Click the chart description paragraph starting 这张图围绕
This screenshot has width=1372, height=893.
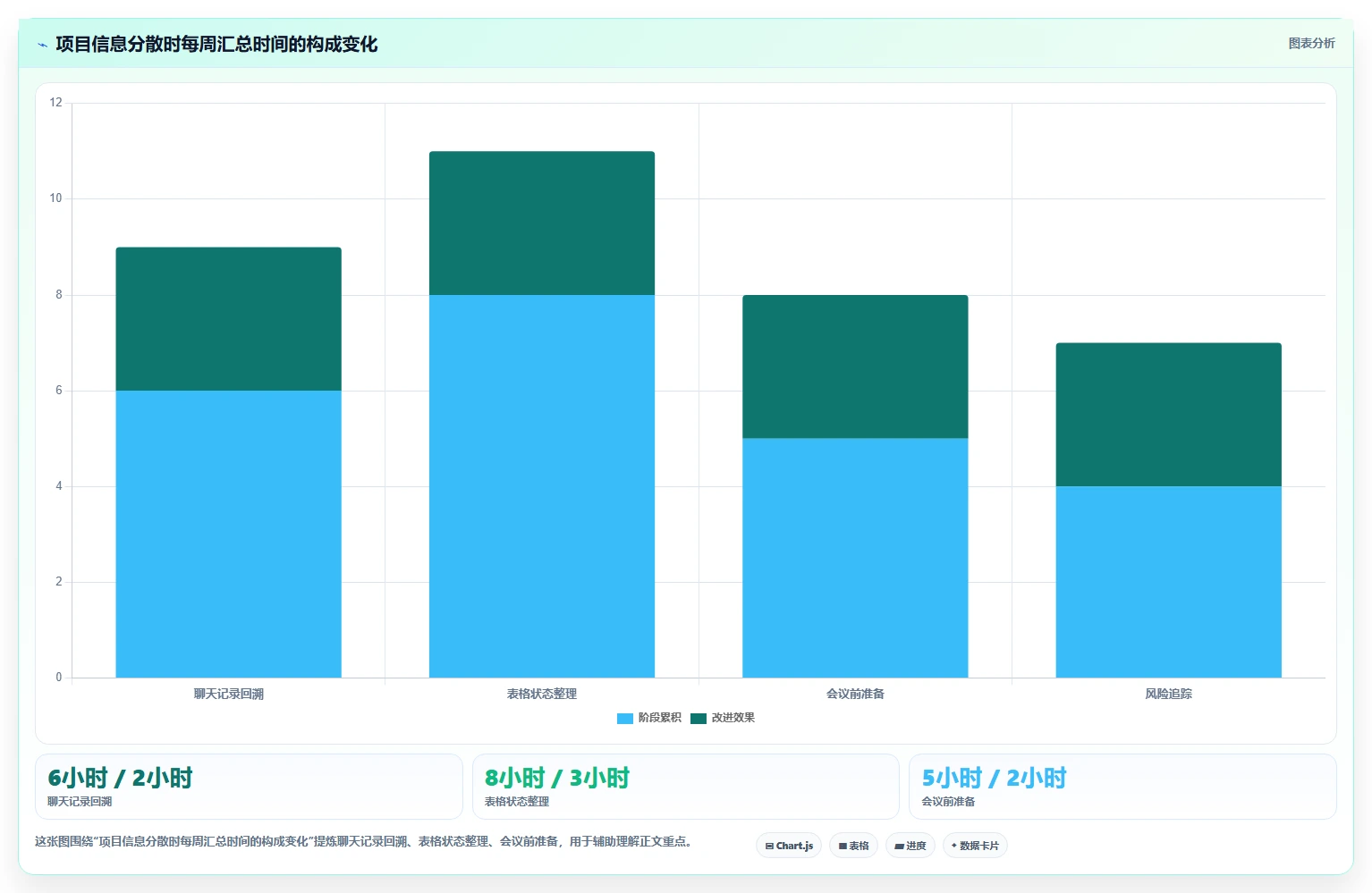[364, 841]
